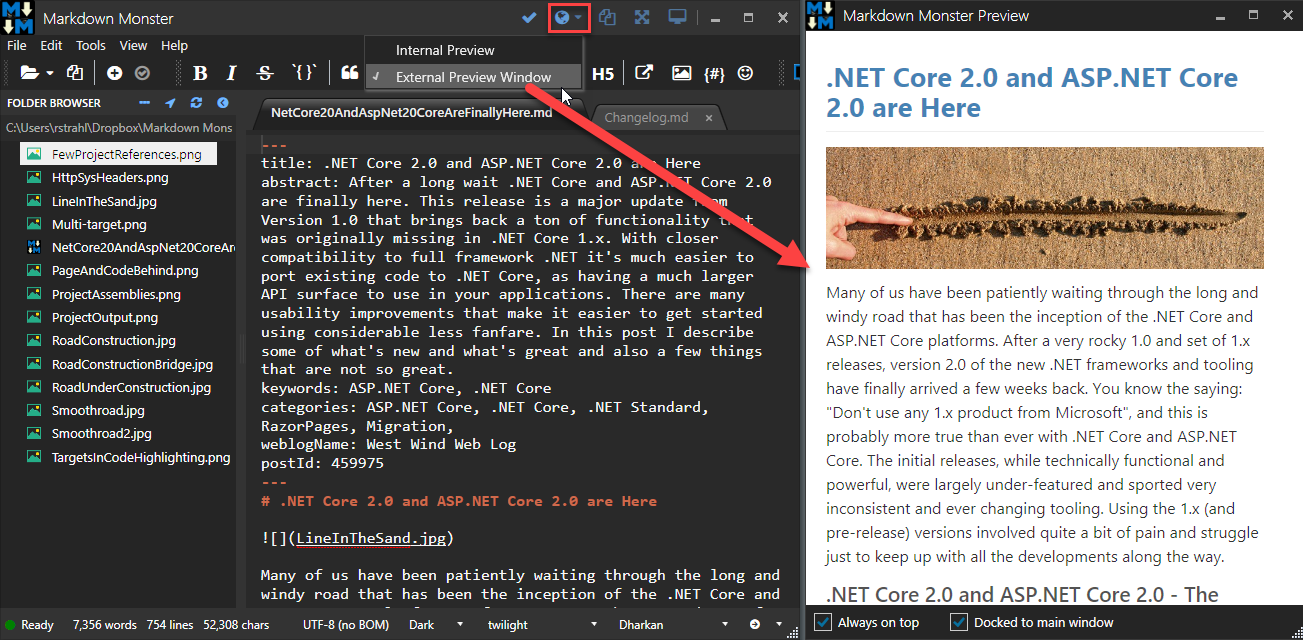Click the UTF-8 (no BOM) encoding status
This screenshot has height=640, width=1303.
(346, 625)
